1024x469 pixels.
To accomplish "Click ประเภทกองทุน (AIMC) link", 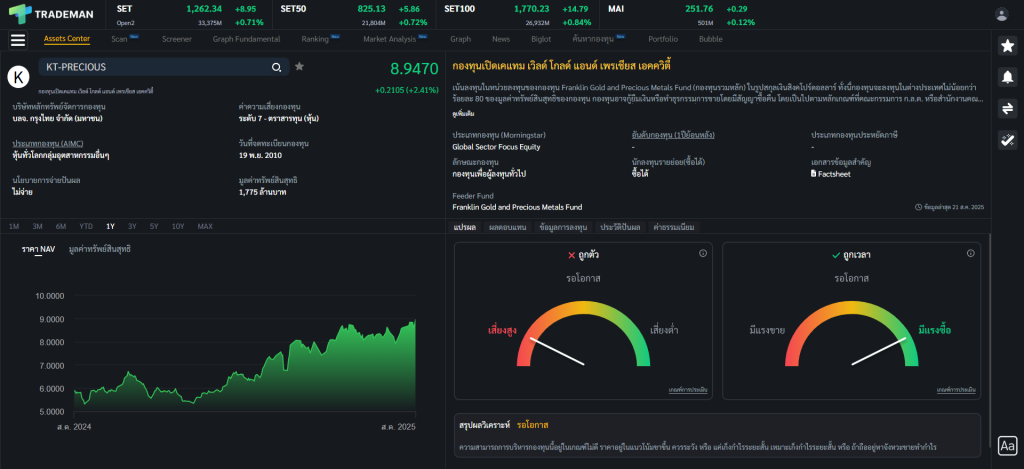I will (x=48, y=143).
